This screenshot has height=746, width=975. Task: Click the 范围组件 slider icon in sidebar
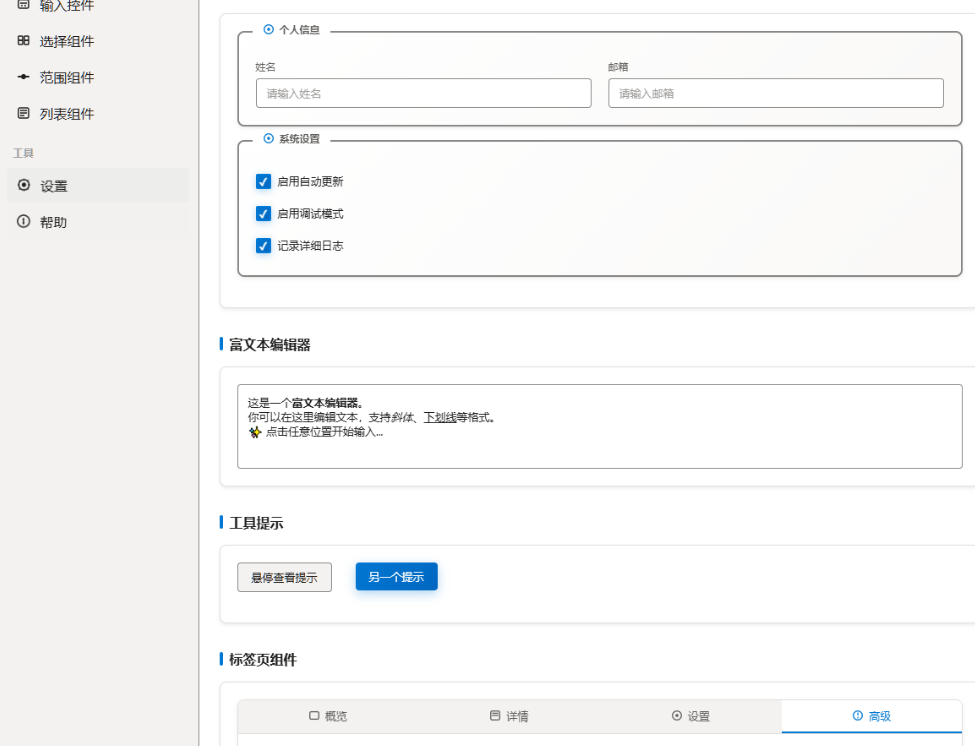coord(24,77)
